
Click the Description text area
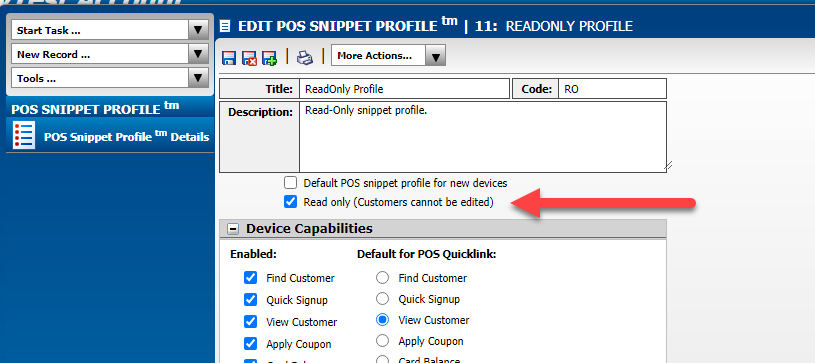click(x=483, y=137)
